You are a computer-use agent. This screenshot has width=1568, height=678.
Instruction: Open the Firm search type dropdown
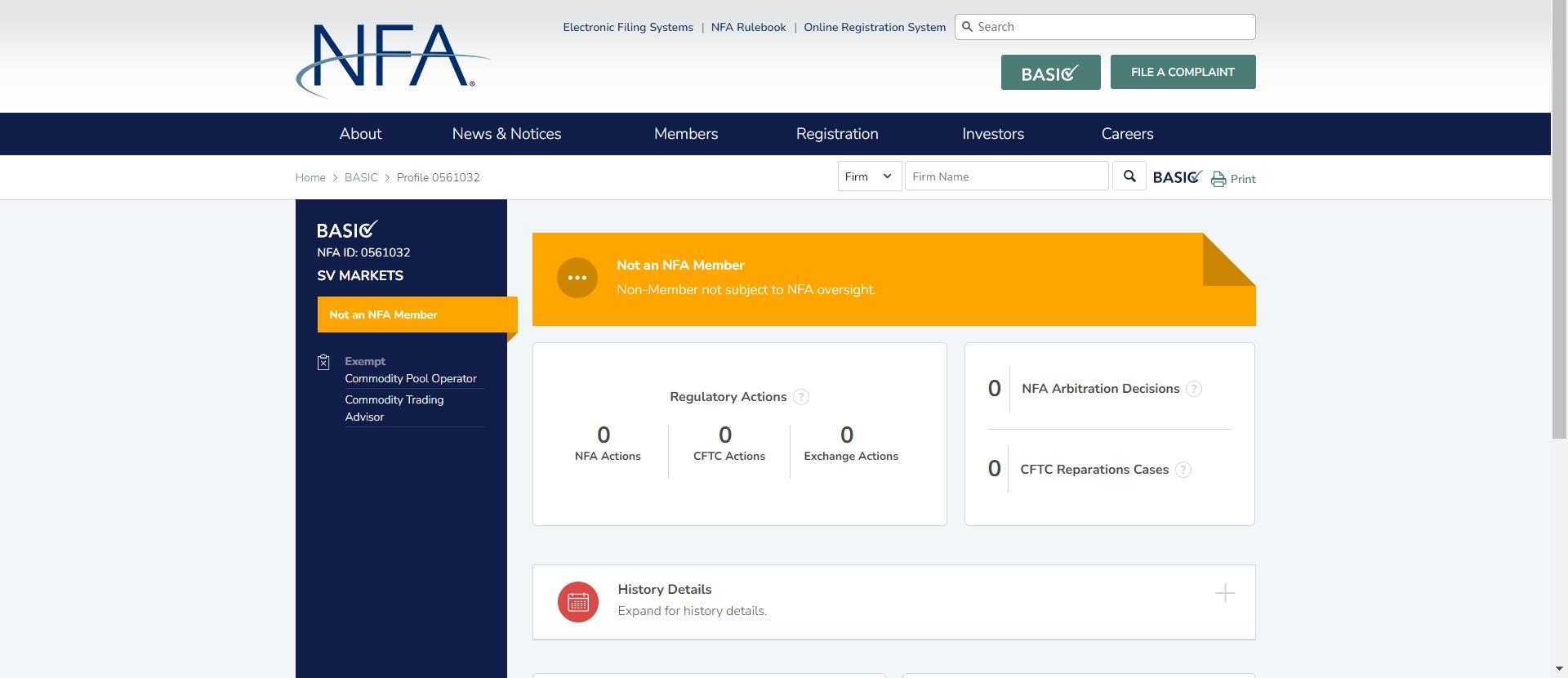point(870,176)
